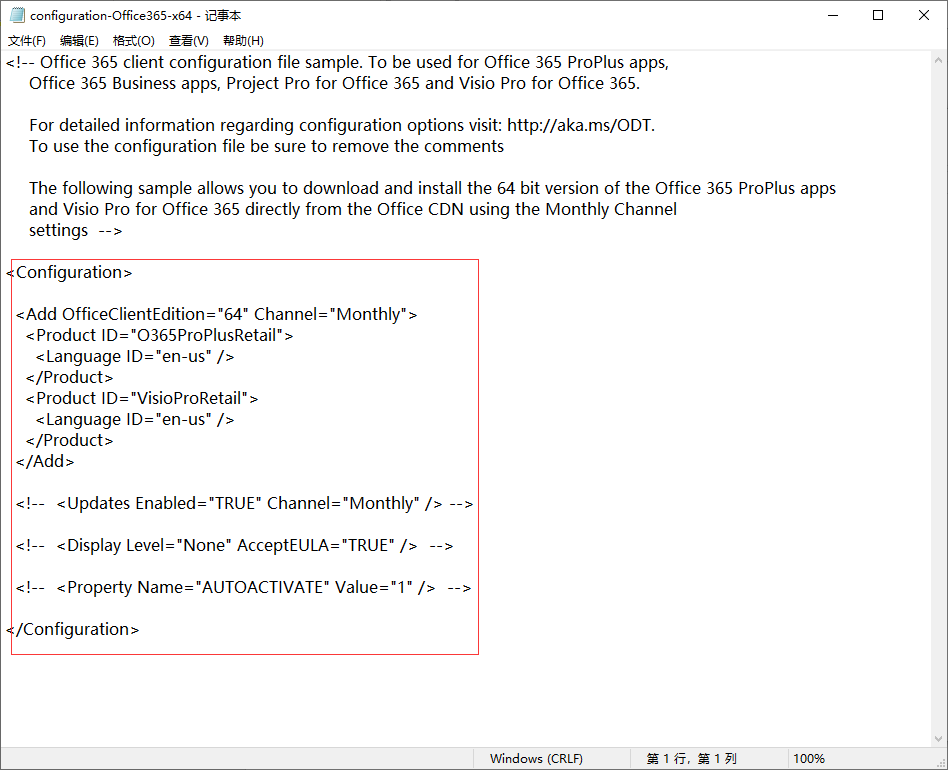Click the Property Name="AUTOACTIVATE" line

(x=243, y=587)
